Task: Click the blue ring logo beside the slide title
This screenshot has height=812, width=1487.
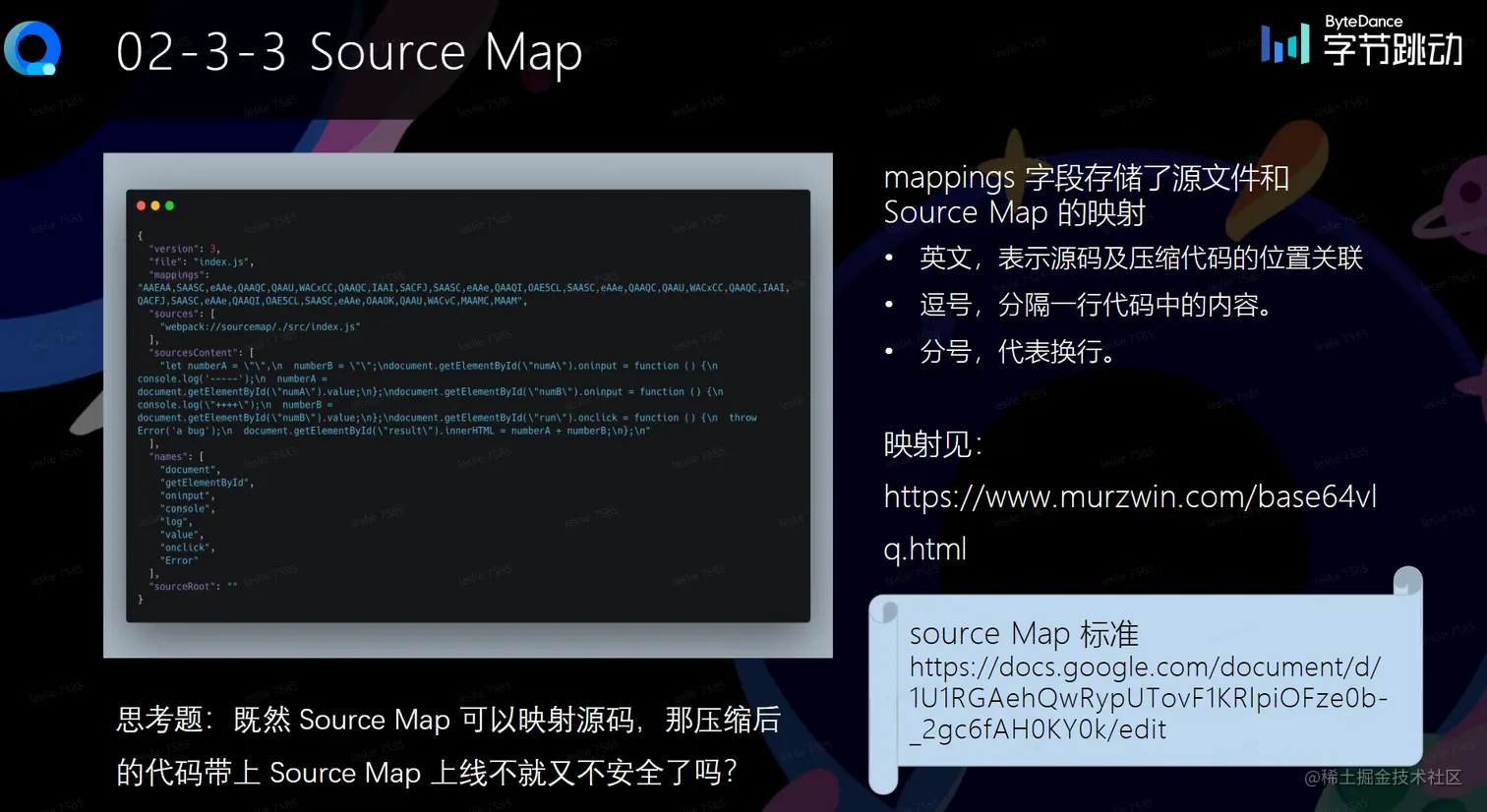Action: point(32,48)
